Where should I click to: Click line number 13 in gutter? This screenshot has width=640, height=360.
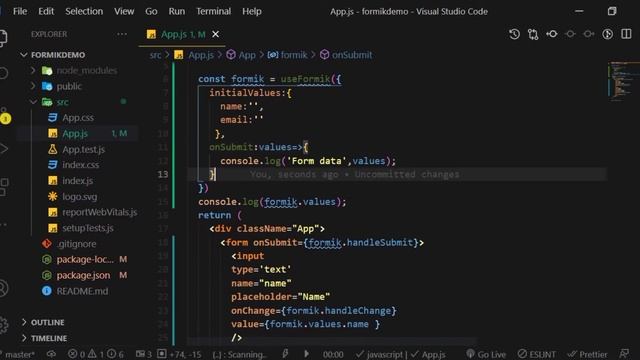coord(162,174)
